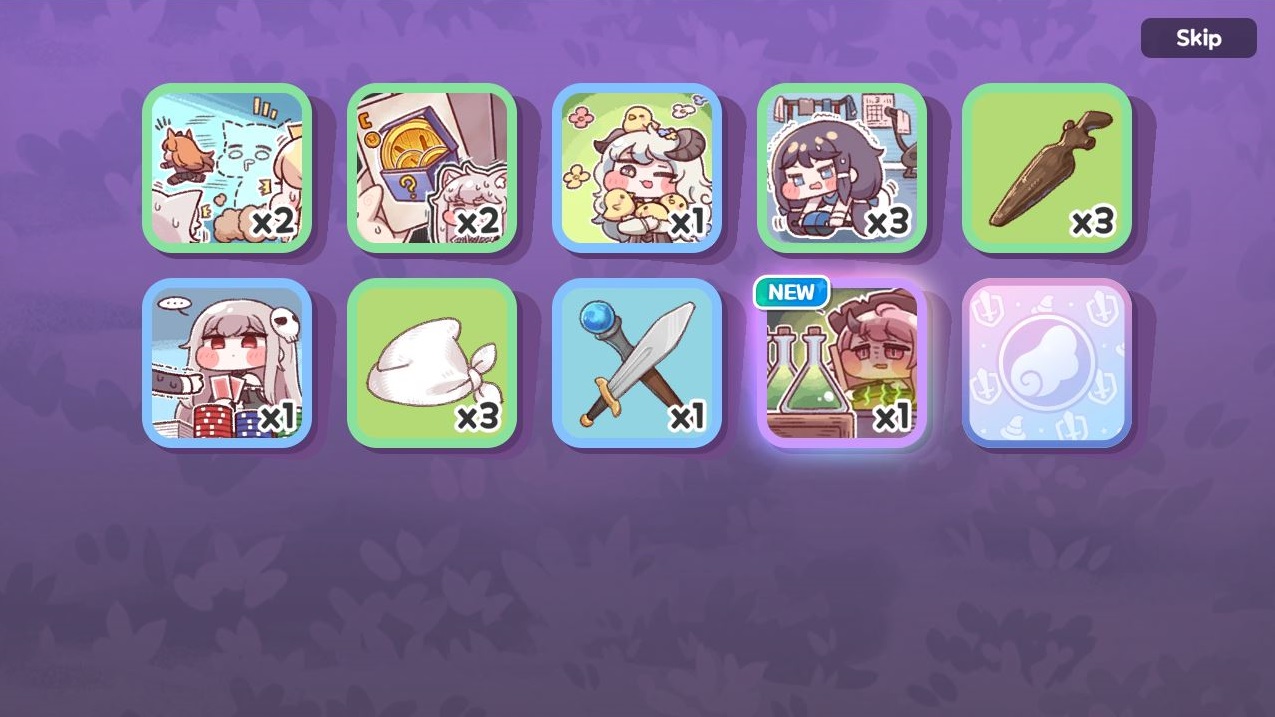Select the horned girl with chicks card
The width and height of the screenshot is (1275, 717).
click(637, 168)
